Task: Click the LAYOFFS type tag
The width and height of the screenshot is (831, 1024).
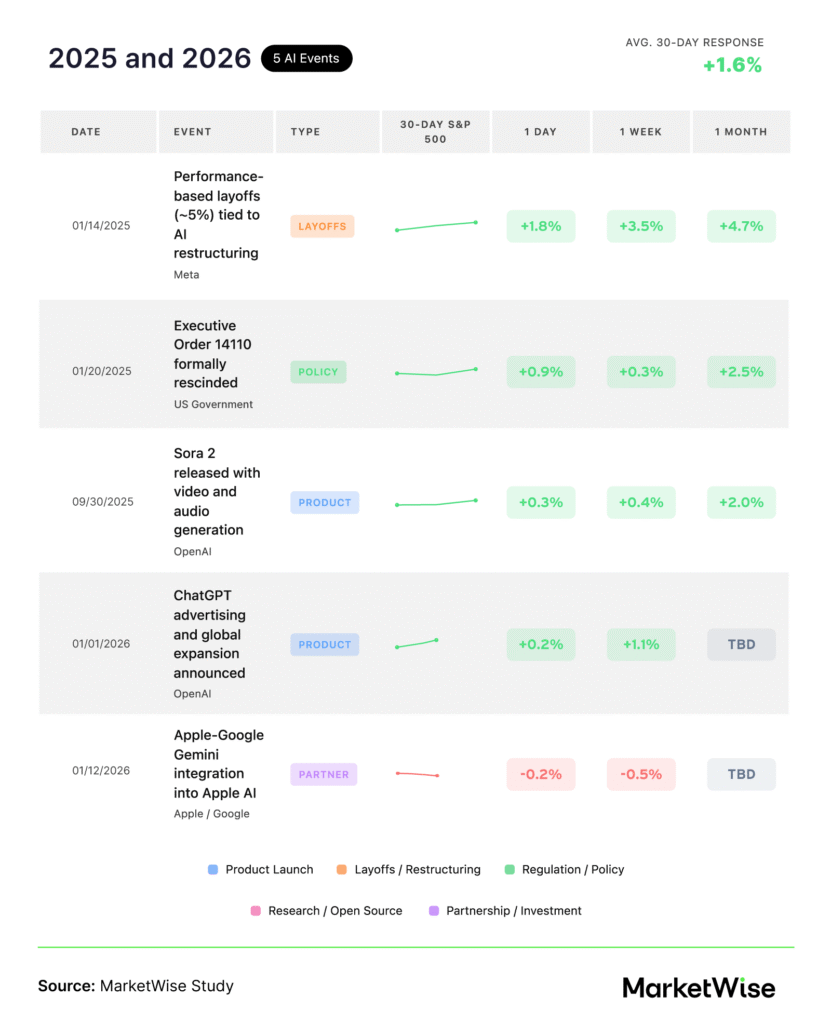Action: coord(322,227)
